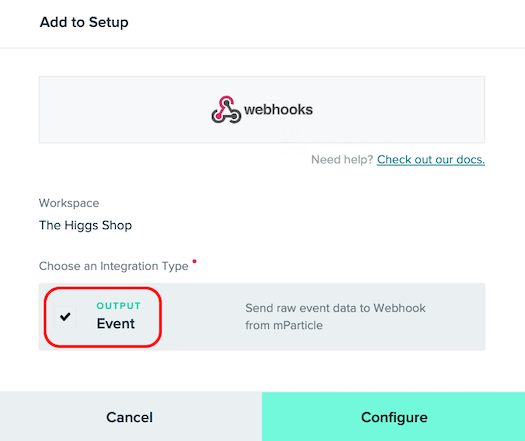Click the Add to Setup heading
The width and height of the screenshot is (525, 441).
[84, 22]
